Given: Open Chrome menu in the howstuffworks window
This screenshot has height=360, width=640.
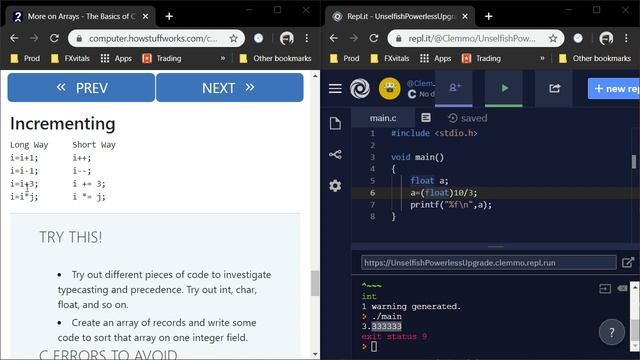Looking at the screenshot, I should pos(307,38).
